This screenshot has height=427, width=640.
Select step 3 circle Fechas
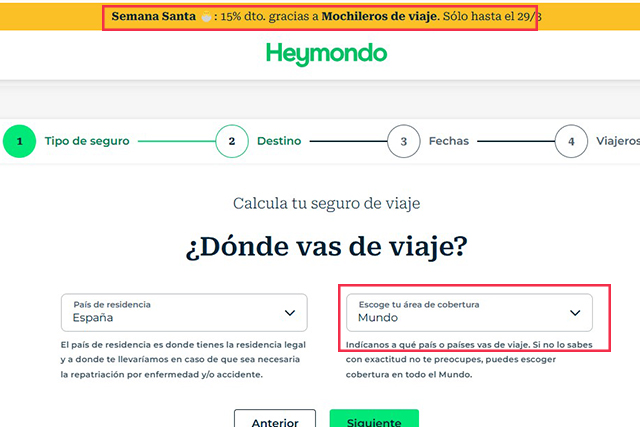[404, 141]
